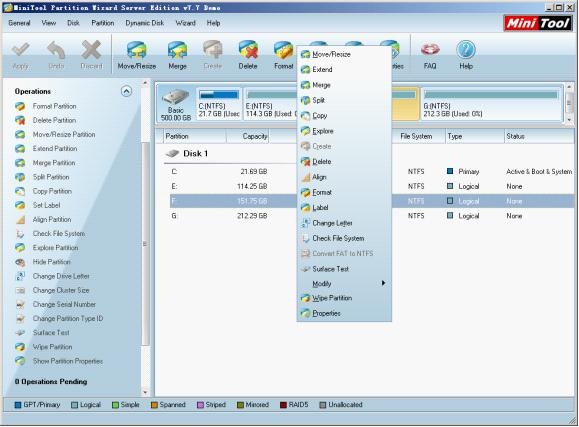Choose Move/Resize in context menu
The height and width of the screenshot is (427, 579).
344,54
